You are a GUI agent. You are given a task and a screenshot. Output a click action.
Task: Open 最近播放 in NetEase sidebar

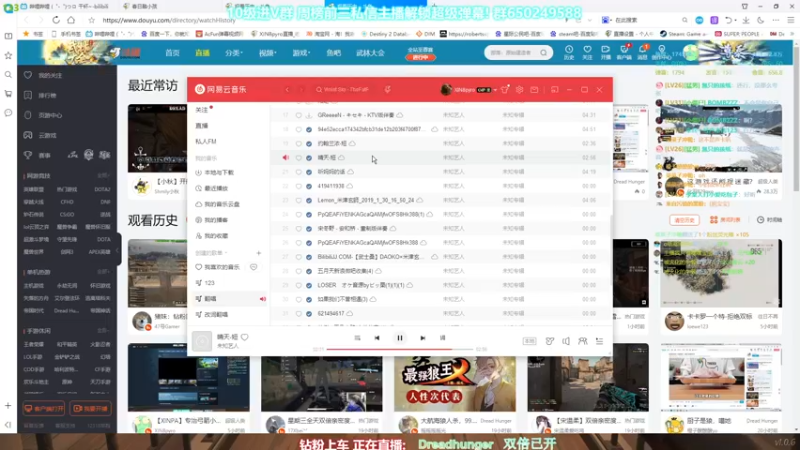pyautogui.click(x=212, y=188)
